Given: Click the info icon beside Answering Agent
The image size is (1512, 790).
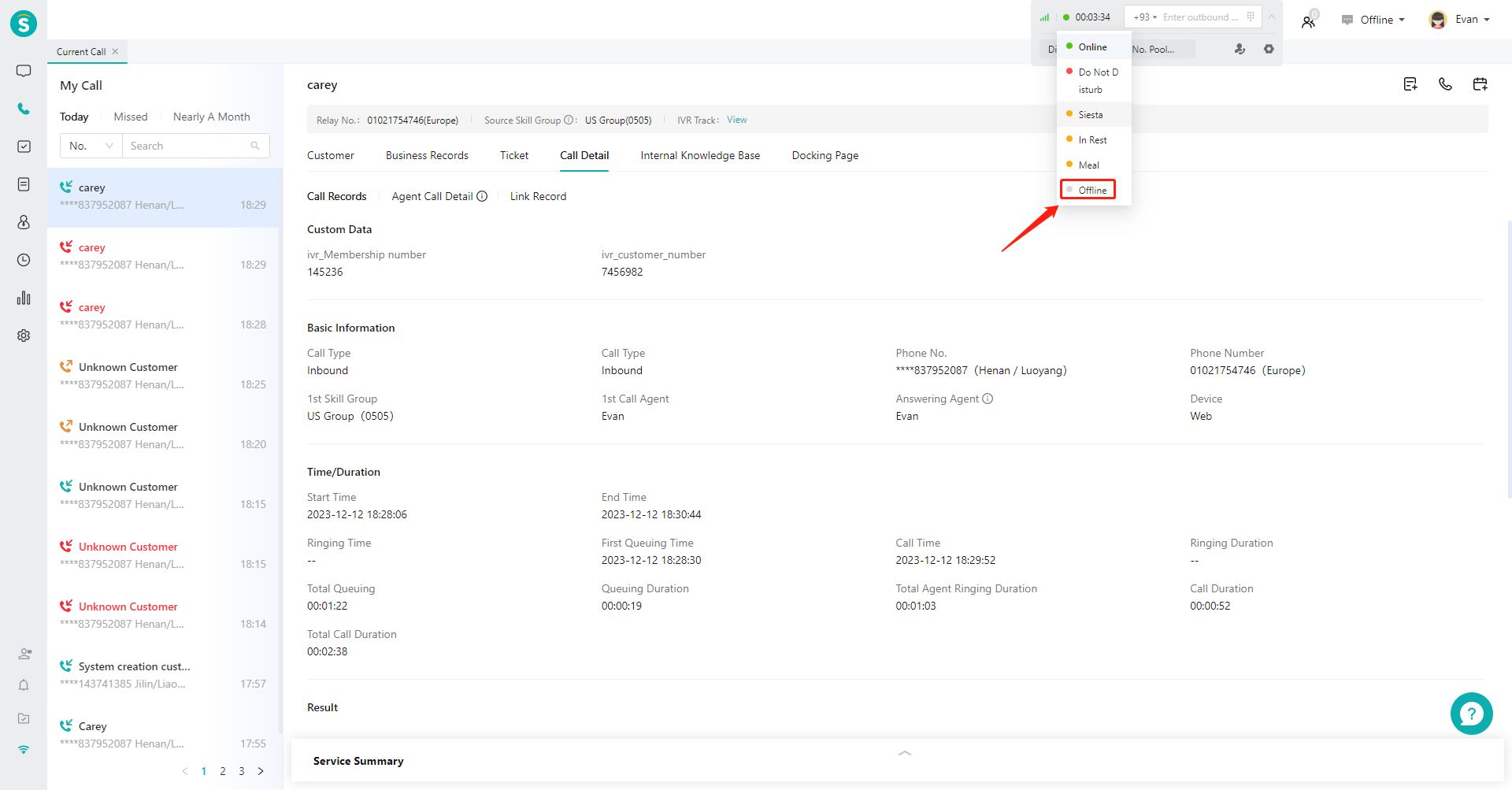Looking at the screenshot, I should pyautogui.click(x=988, y=399).
